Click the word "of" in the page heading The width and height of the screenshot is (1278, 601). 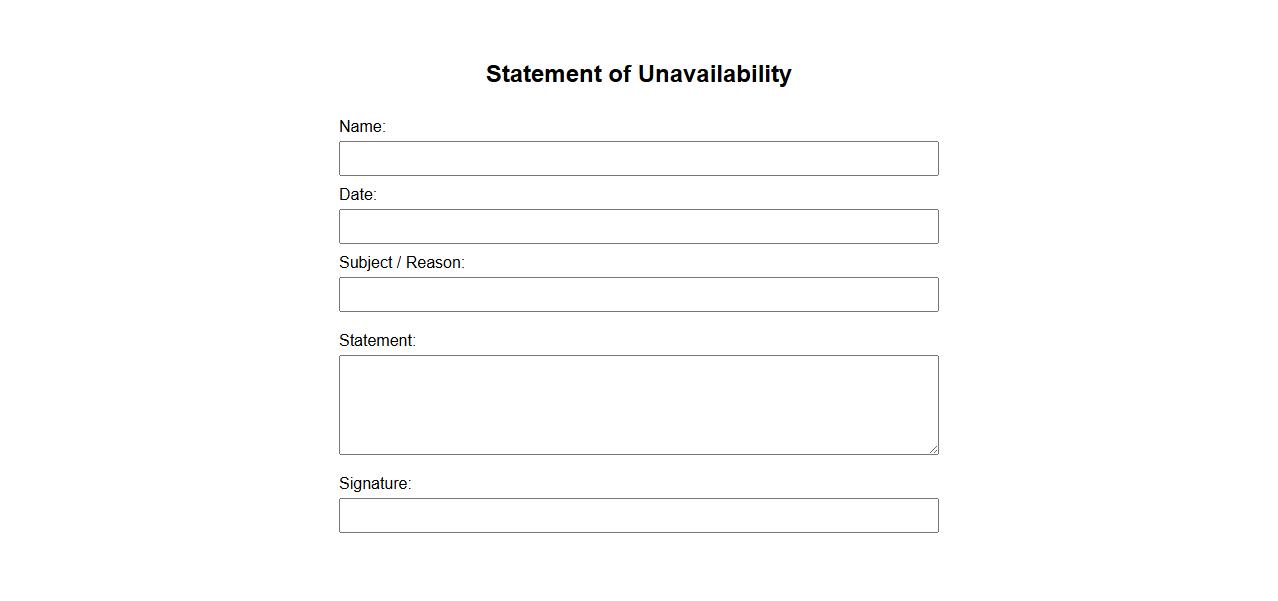pyautogui.click(x=620, y=74)
